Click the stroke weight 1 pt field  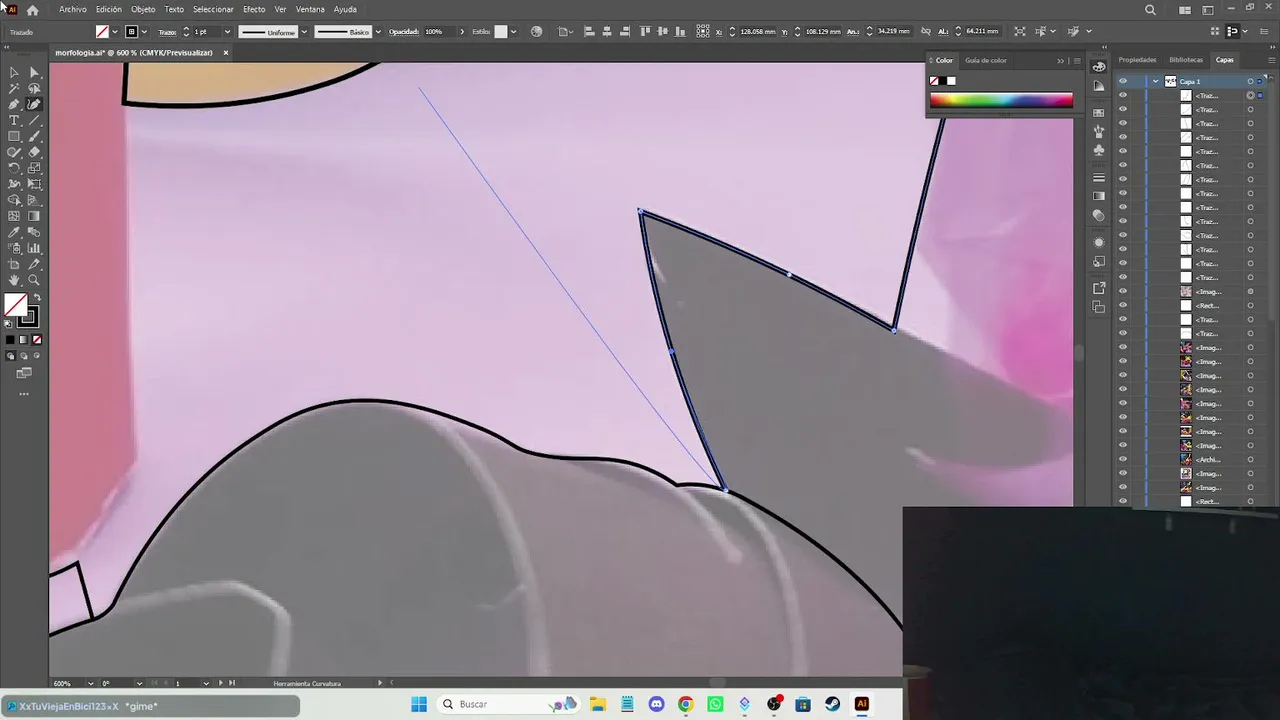[x=206, y=32]
